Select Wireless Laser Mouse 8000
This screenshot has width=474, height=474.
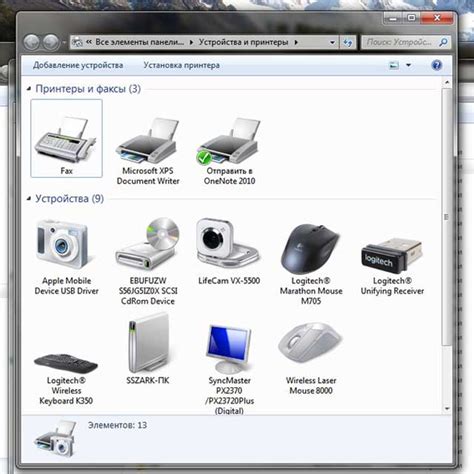(x=311, y=358)
